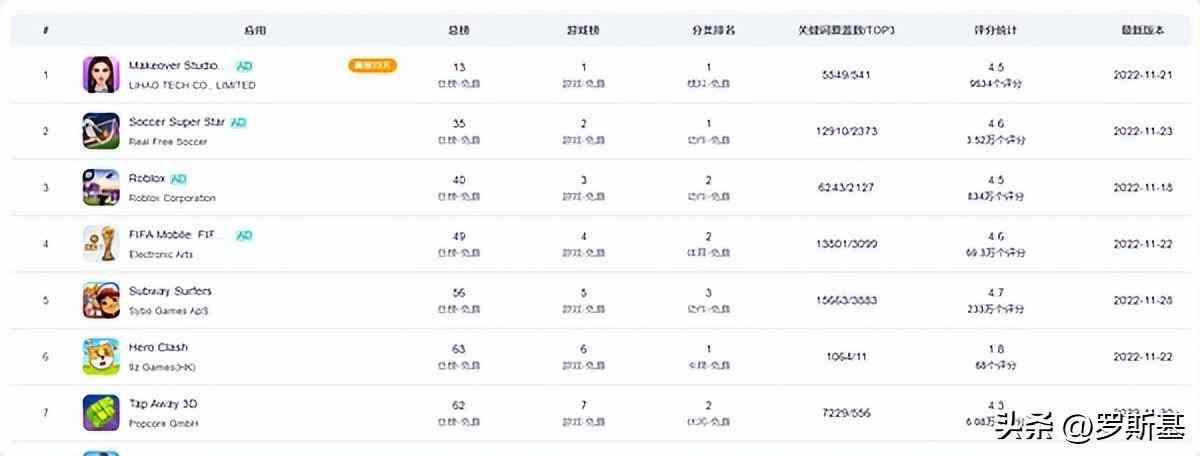
Task: Click the AD badge beside Roblox
Action: (x=179, y=179)
